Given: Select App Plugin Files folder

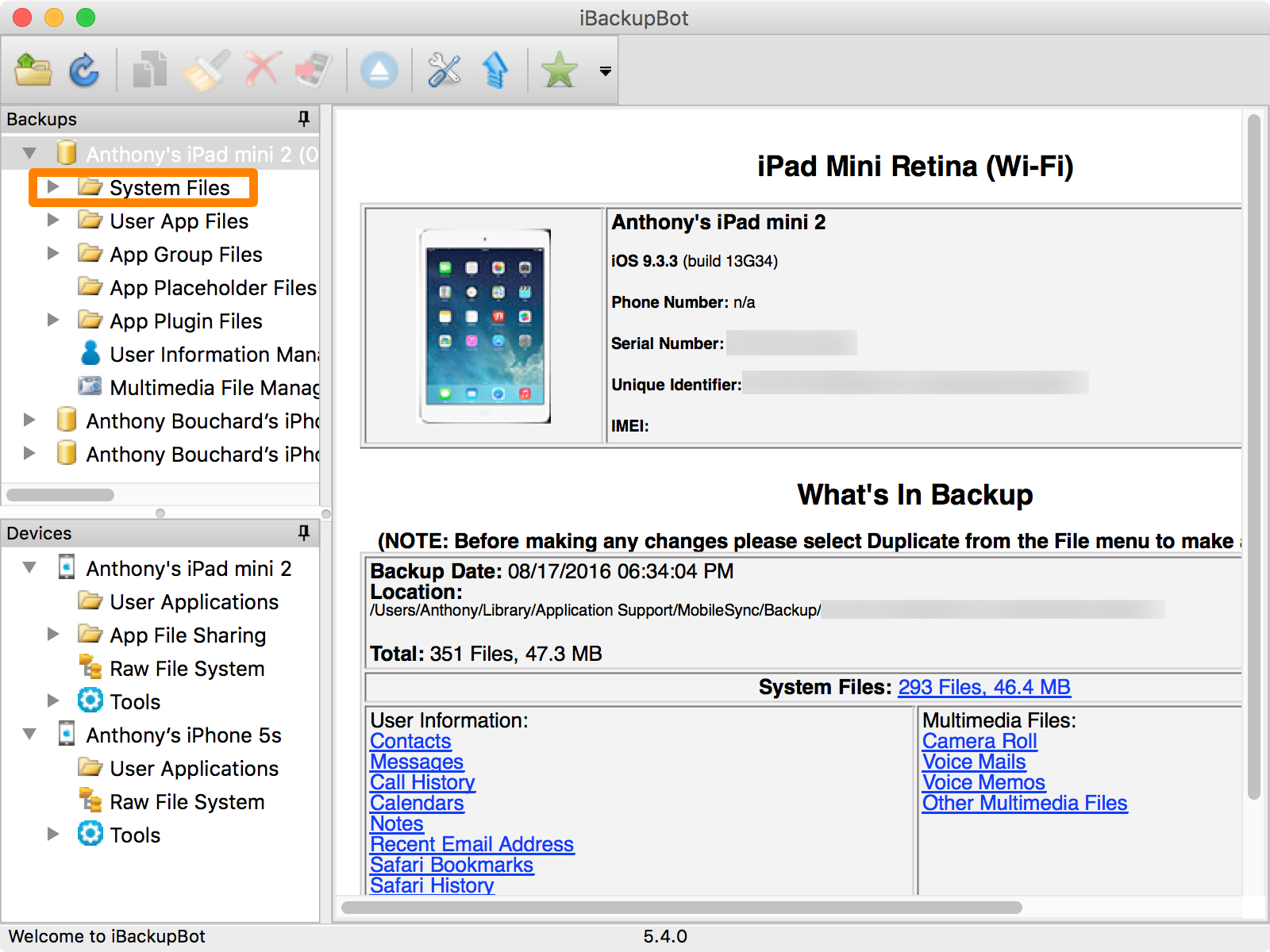Looking at the screenshot, I should (186, 321).
